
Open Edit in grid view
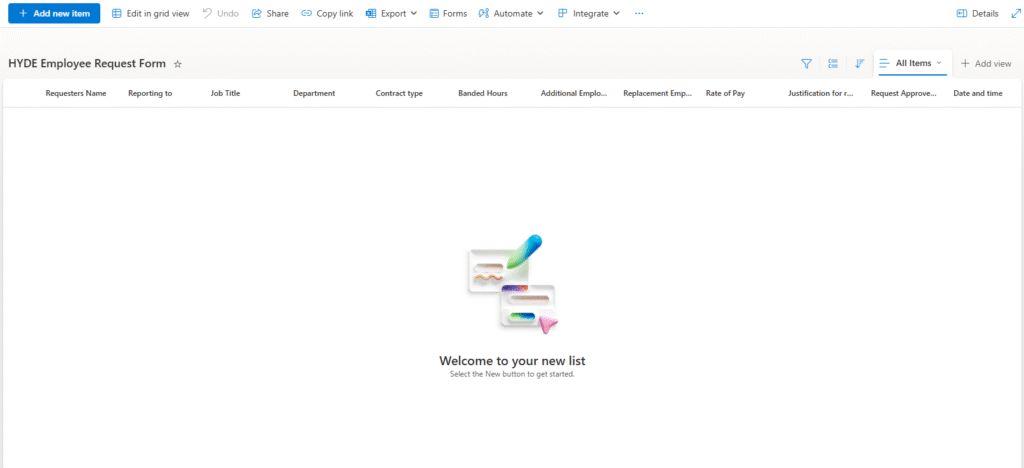[x=150, y=14]
